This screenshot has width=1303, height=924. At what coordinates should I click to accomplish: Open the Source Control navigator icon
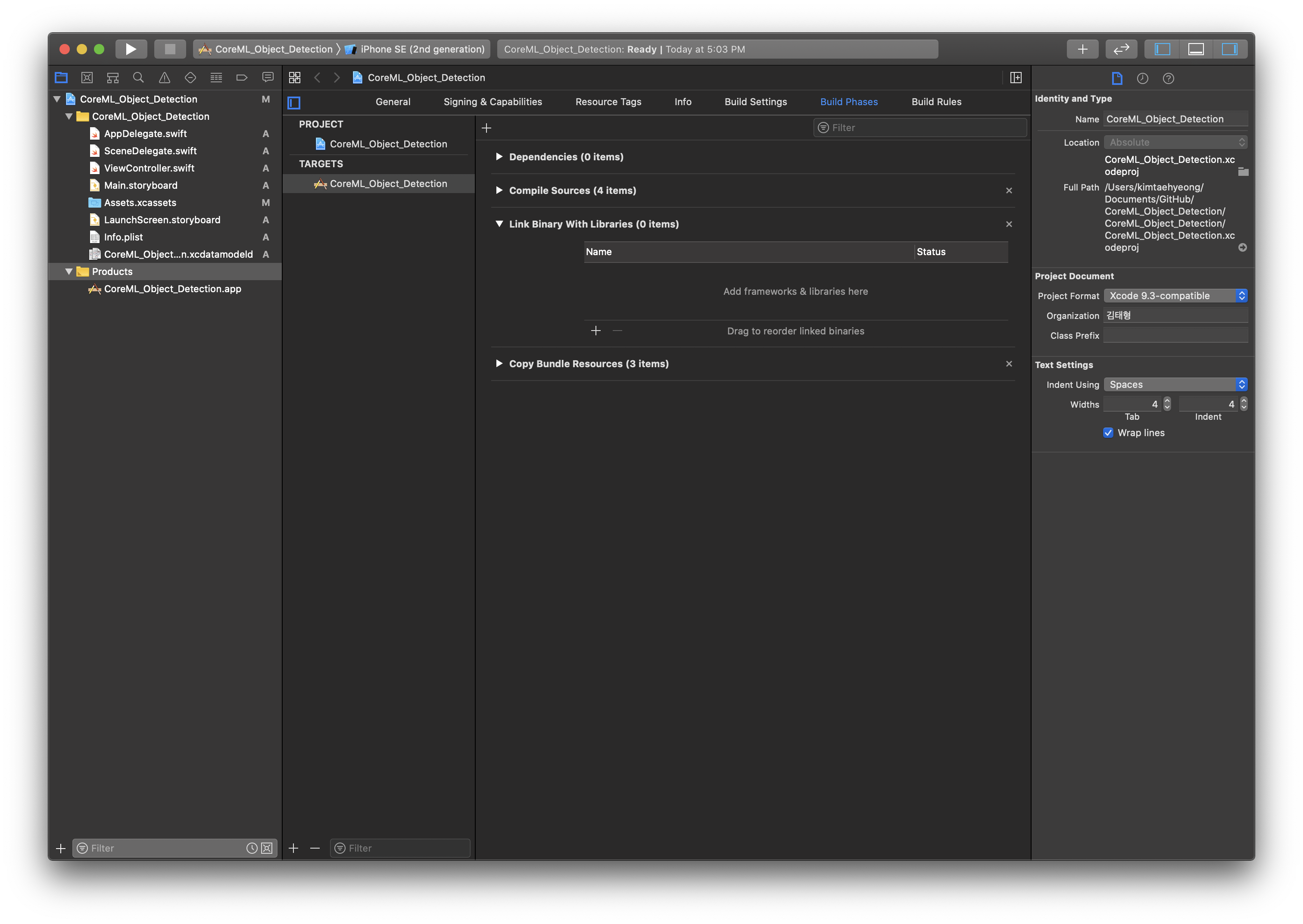(87, 78)
